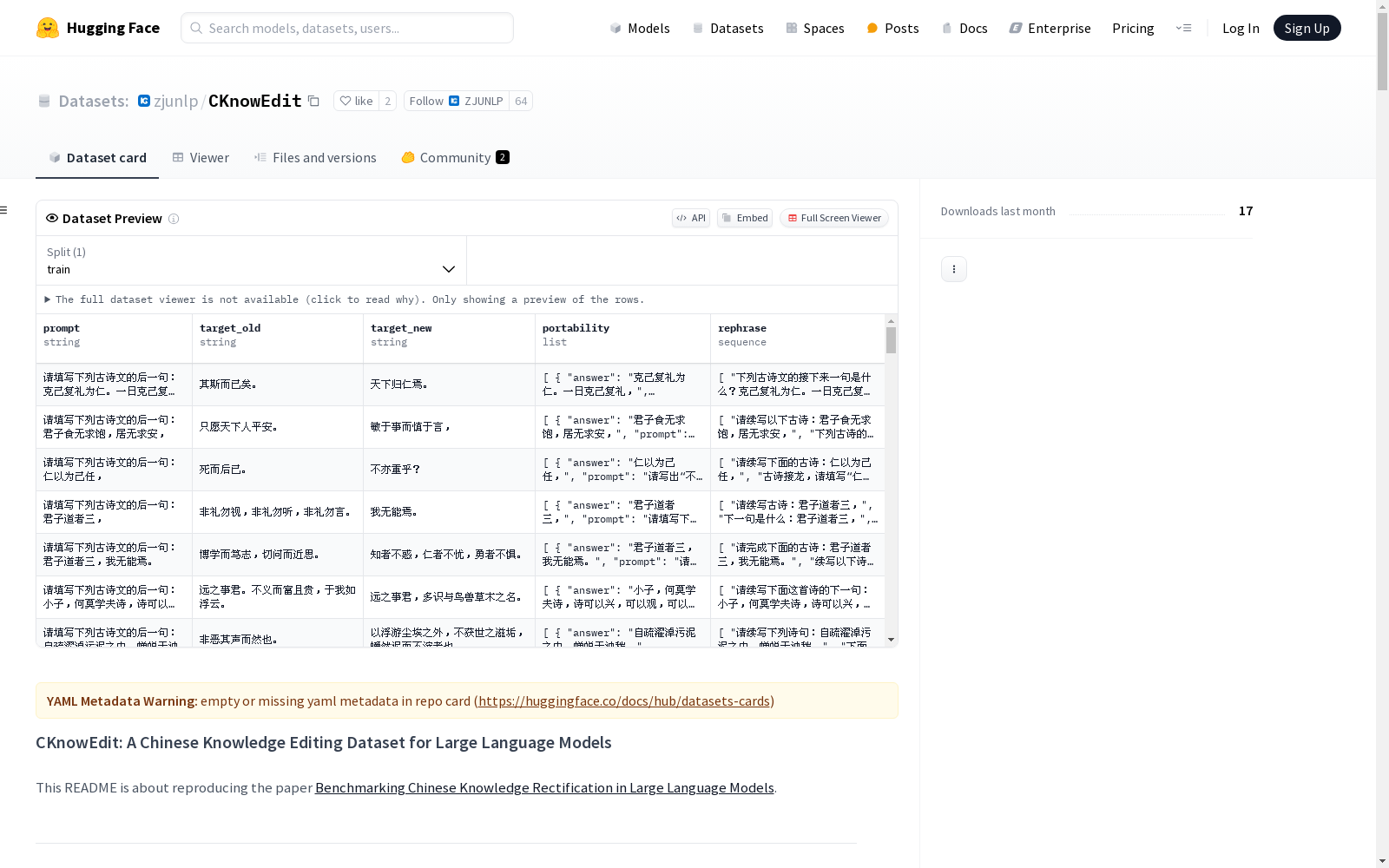
Task: Select cell '死而后已。'
Action: (278, 470)
